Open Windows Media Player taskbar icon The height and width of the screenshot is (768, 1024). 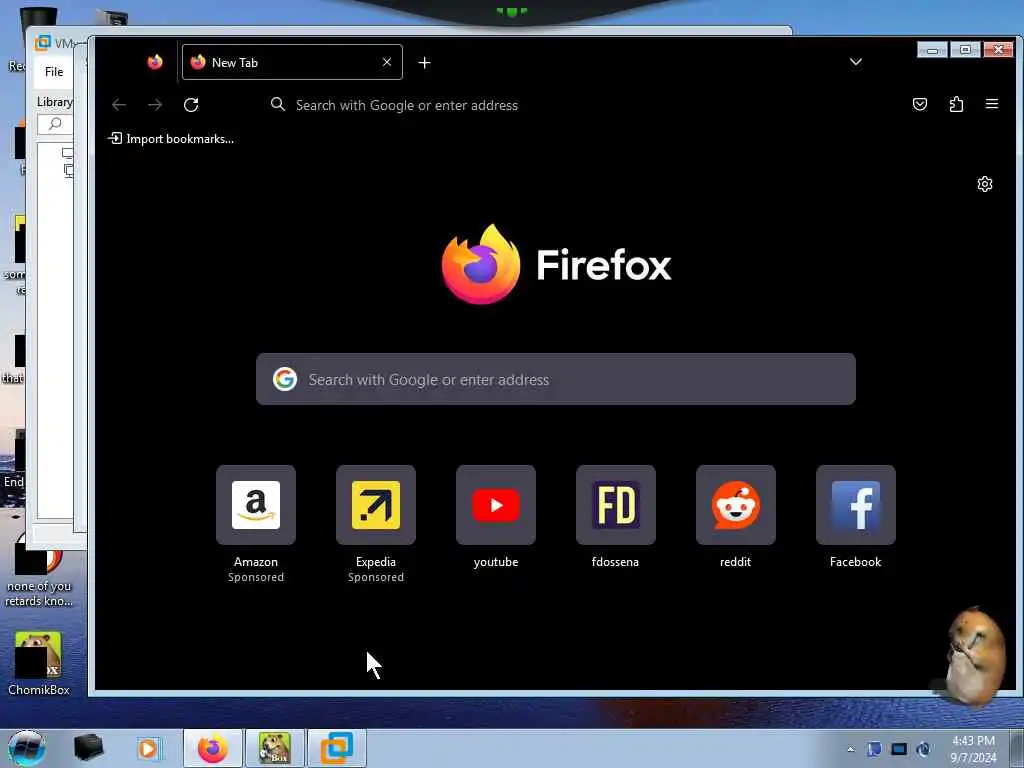click(148, 748)
